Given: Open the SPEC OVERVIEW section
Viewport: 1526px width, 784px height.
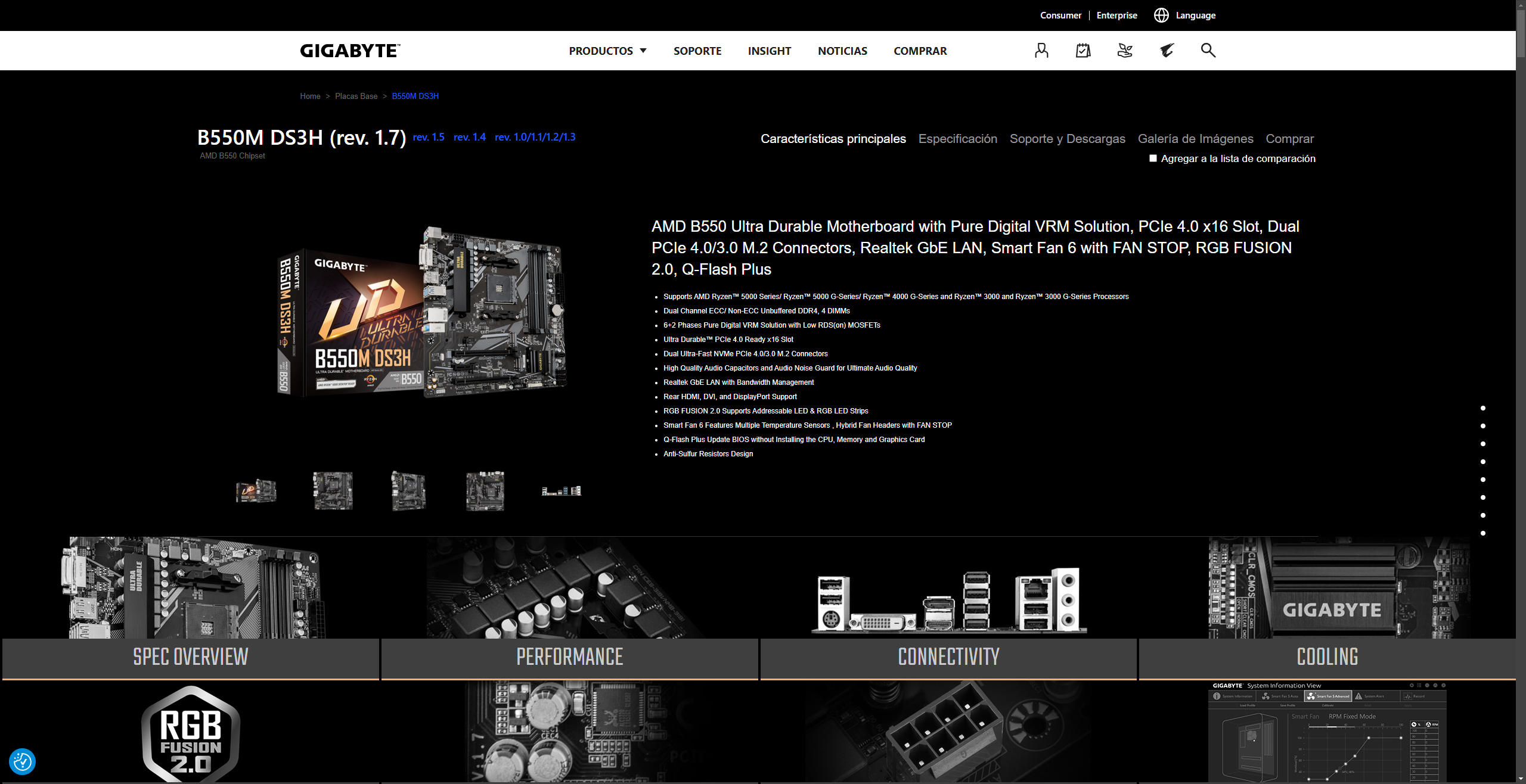Looking at the screenshot, I should point(191,658).
